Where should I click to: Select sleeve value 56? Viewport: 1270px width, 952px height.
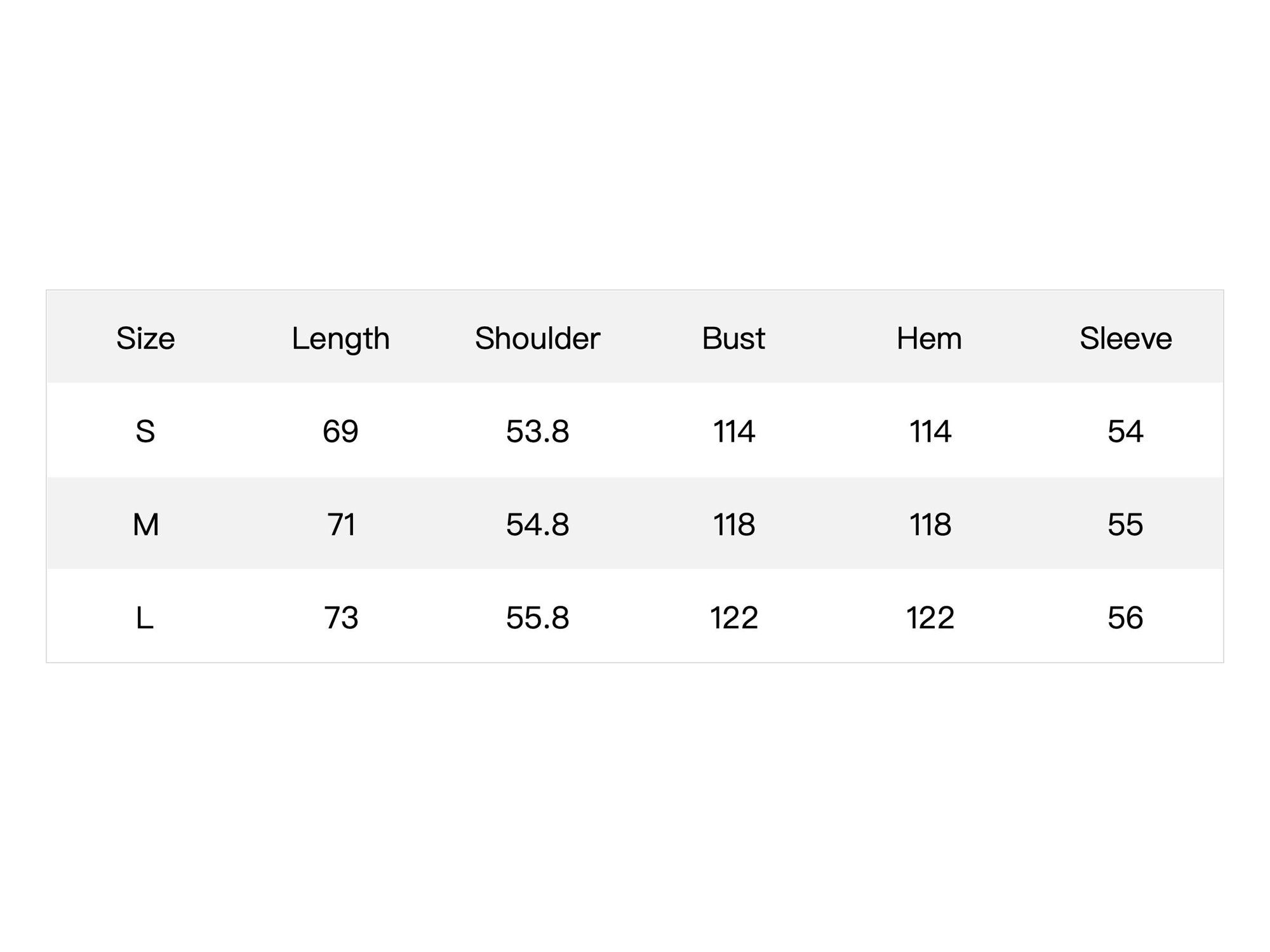click(x=1125, y=618)
